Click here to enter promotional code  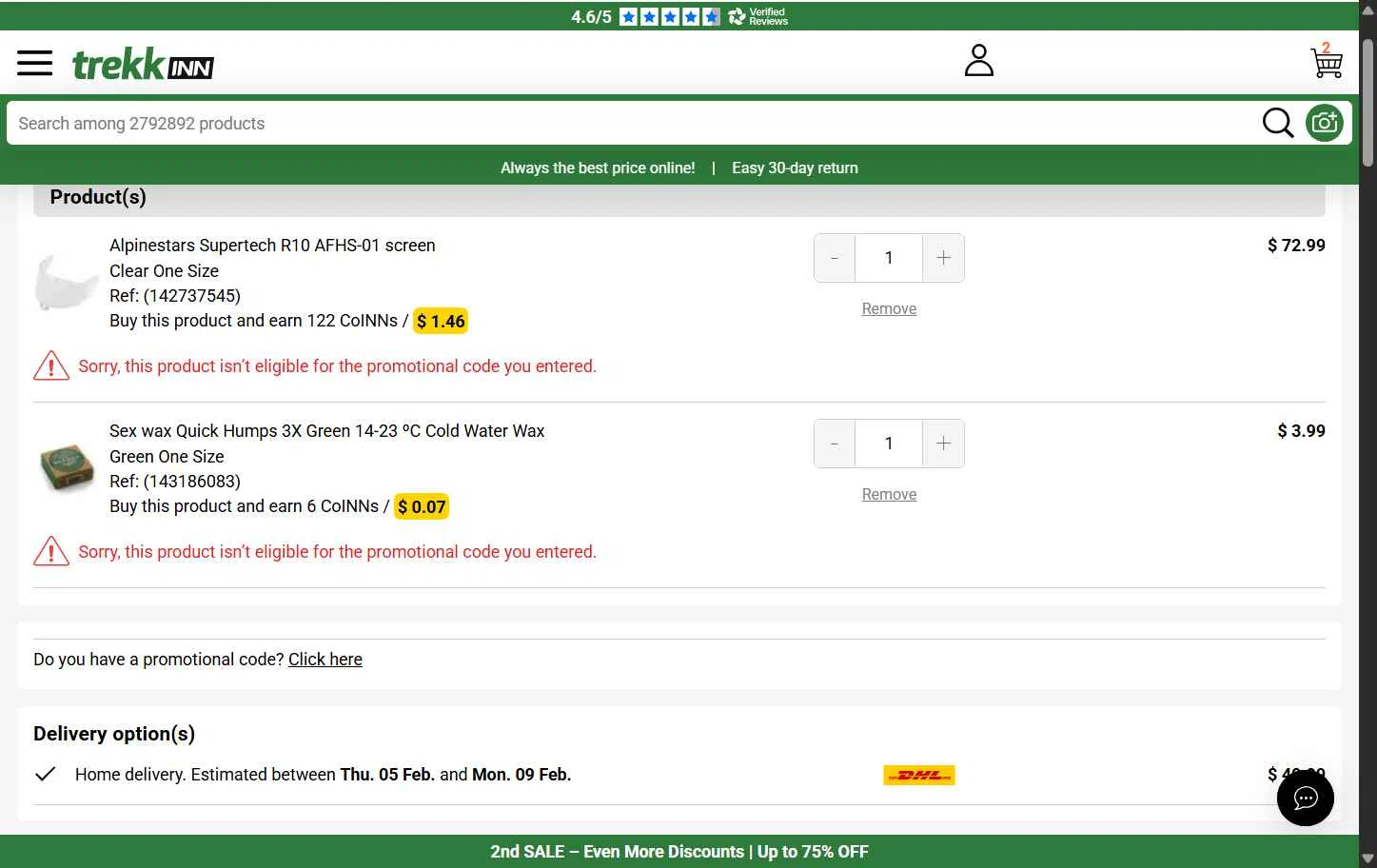tap(325, 660)
